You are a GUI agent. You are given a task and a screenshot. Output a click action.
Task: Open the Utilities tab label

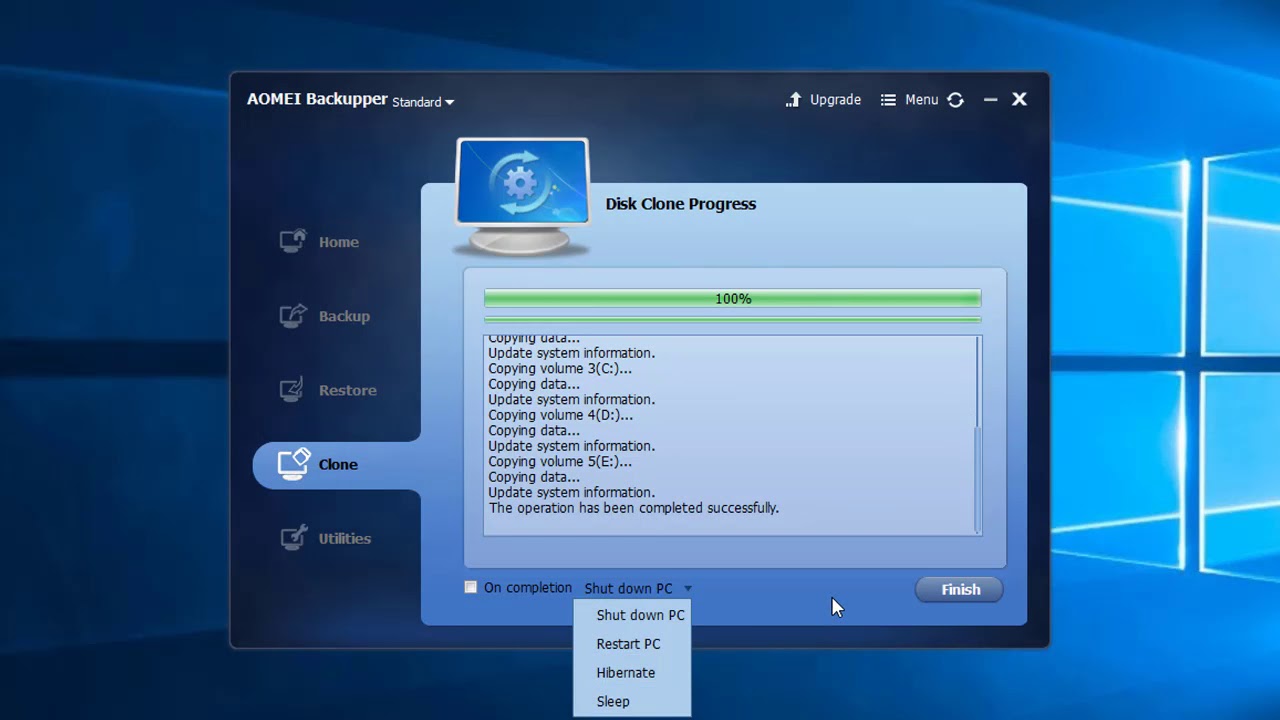click(345, 538)
